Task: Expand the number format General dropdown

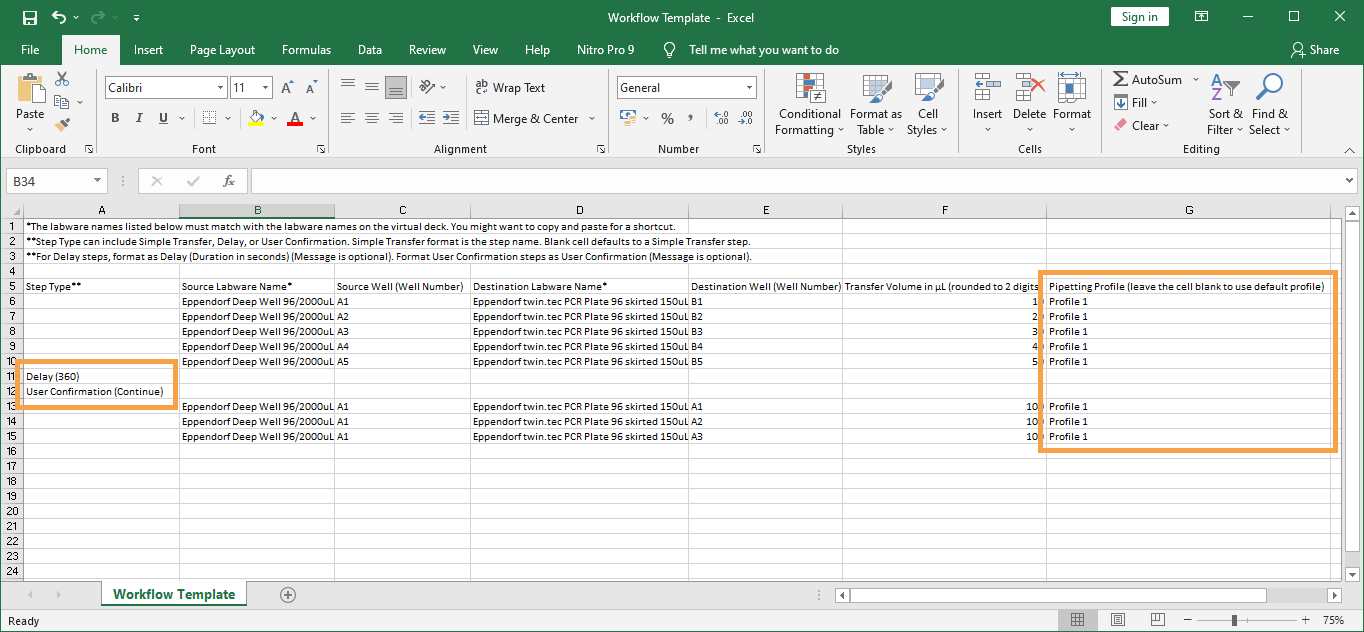Action: (x=749, y=88)
